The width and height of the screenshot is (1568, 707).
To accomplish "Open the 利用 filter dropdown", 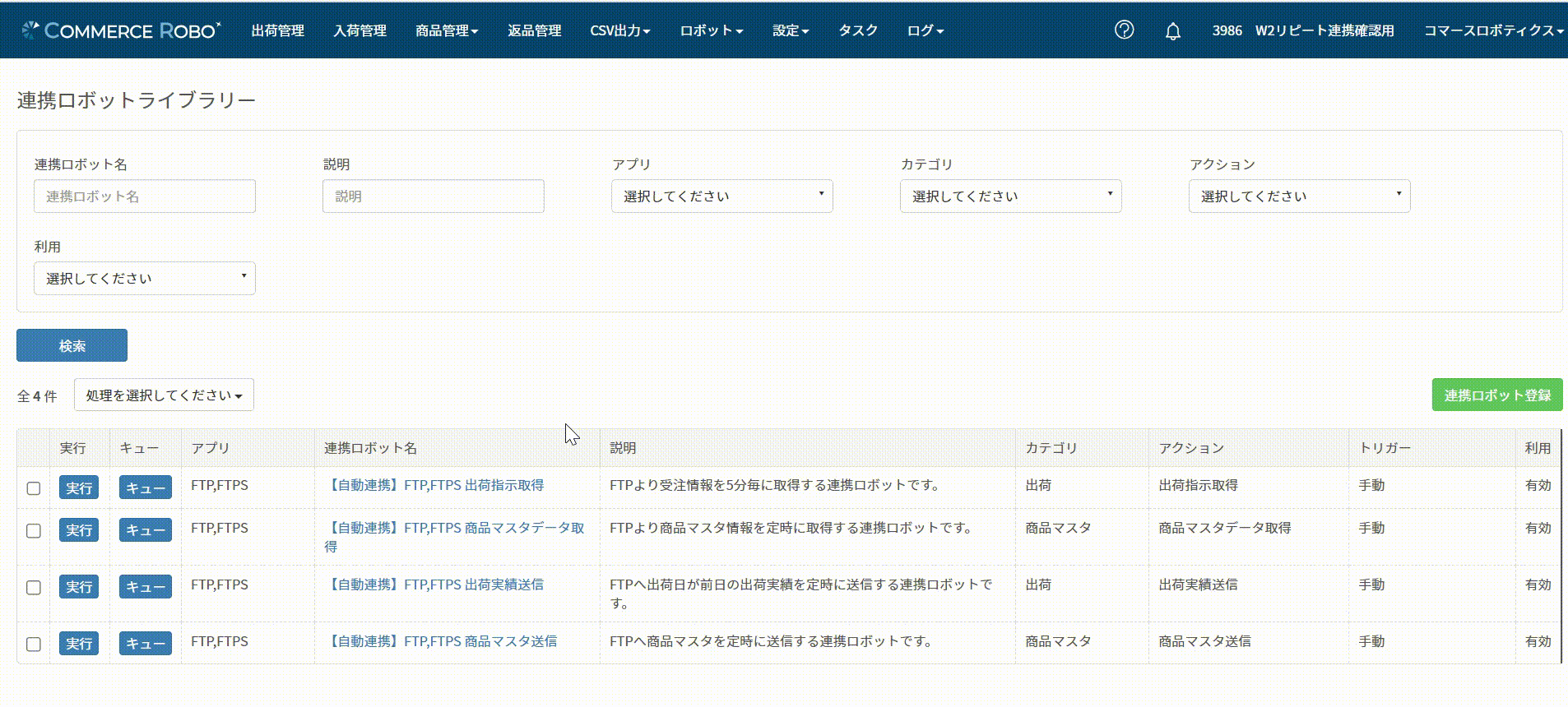I will (x=144, y=279).
